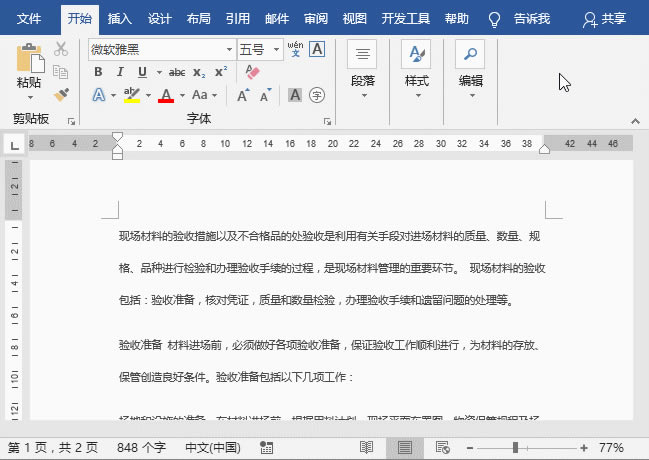This screenshot has height=460, width=649.
Task: Switch to Web Layout view
Action: click(442, 448)
